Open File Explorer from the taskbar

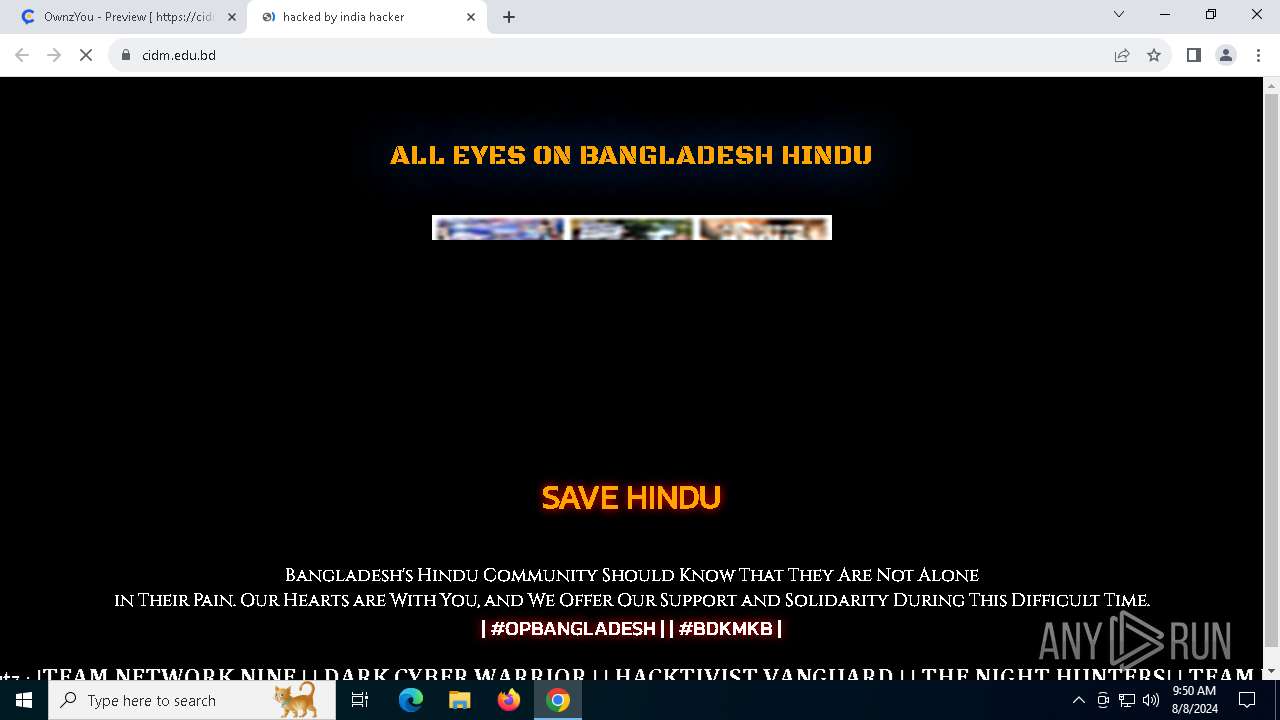[460, 700]
